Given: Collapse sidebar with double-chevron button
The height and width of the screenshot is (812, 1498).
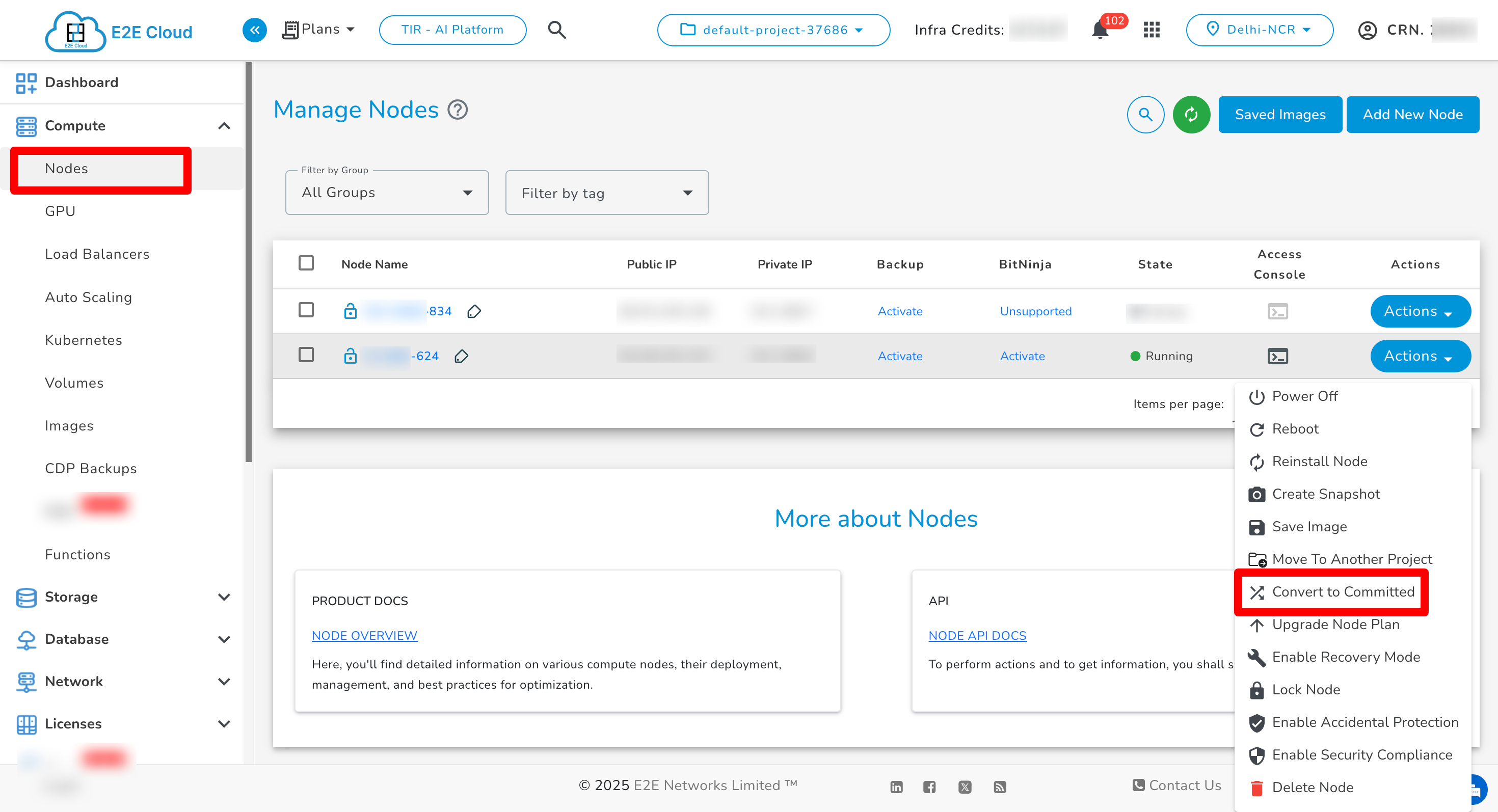Looking at the screenshot, I should coord(254,30).
